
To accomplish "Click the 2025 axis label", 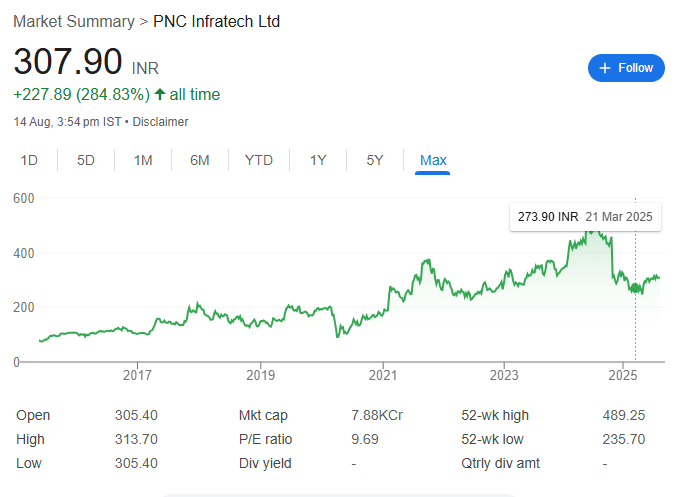I will point(623,375).
